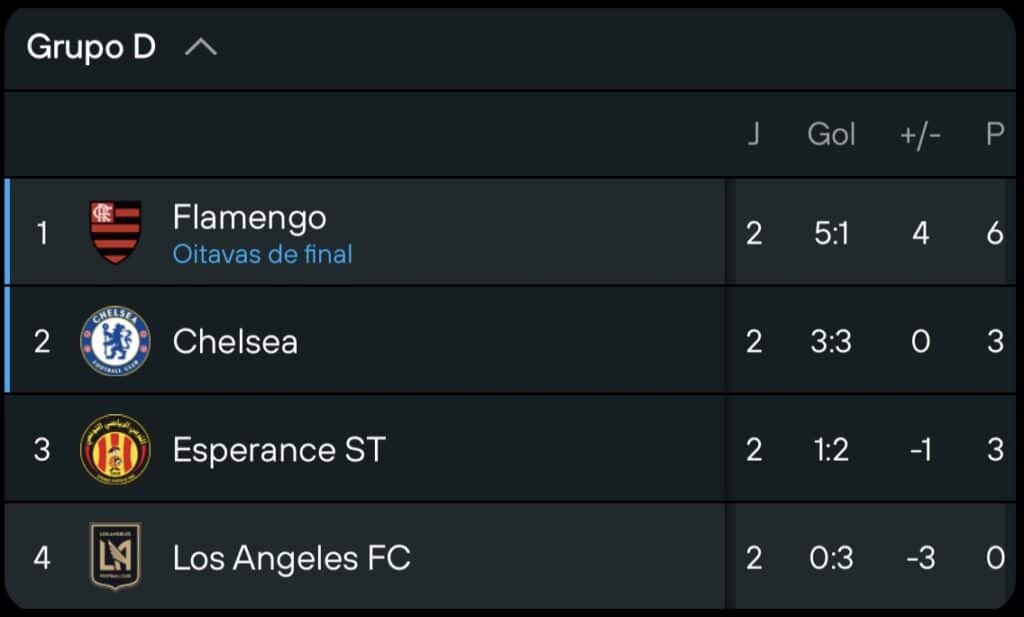Click Los Angeles FC's 0:3 goals value

pos(831,558)
